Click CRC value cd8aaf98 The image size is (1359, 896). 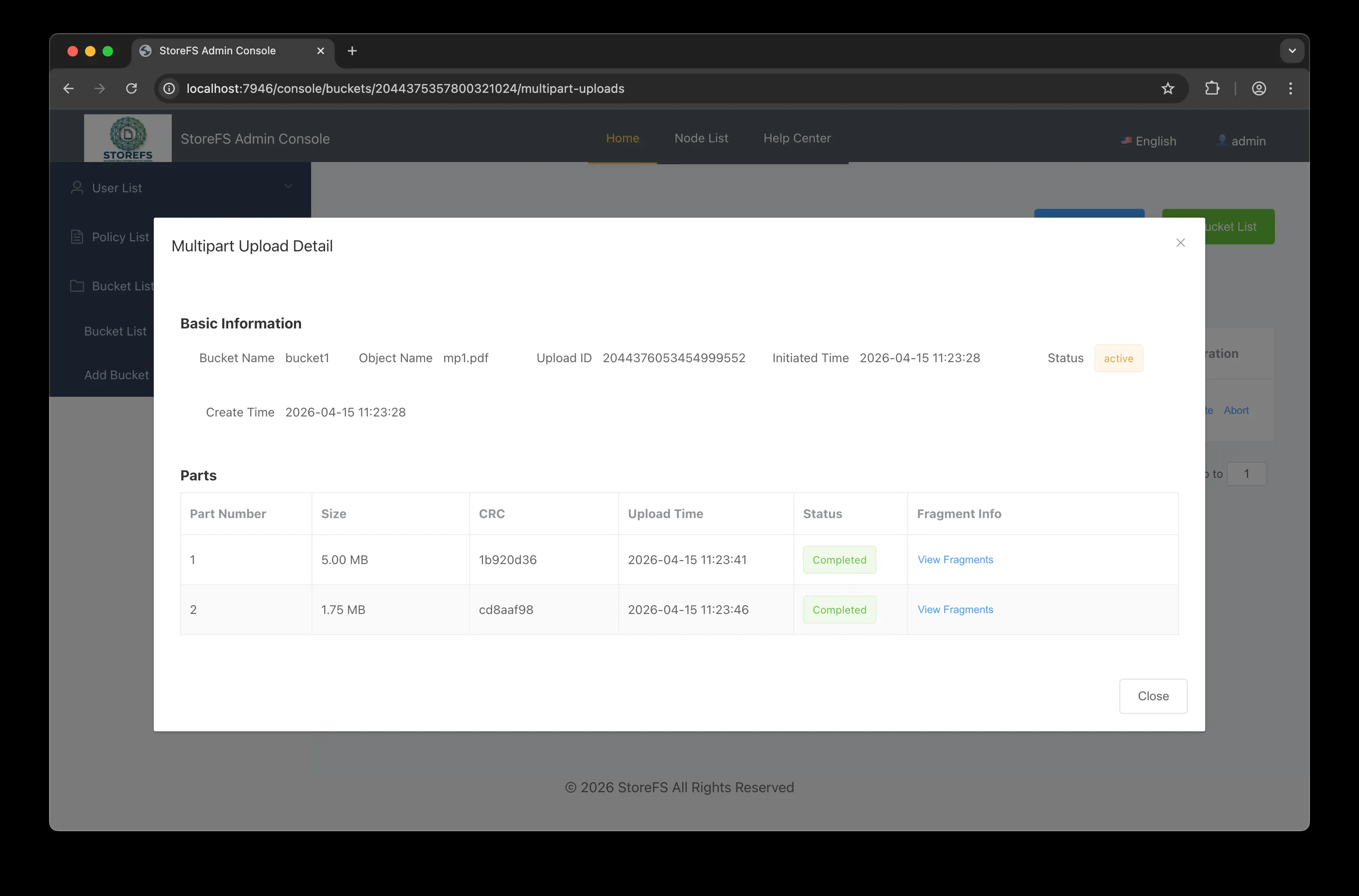pos(506,609)
